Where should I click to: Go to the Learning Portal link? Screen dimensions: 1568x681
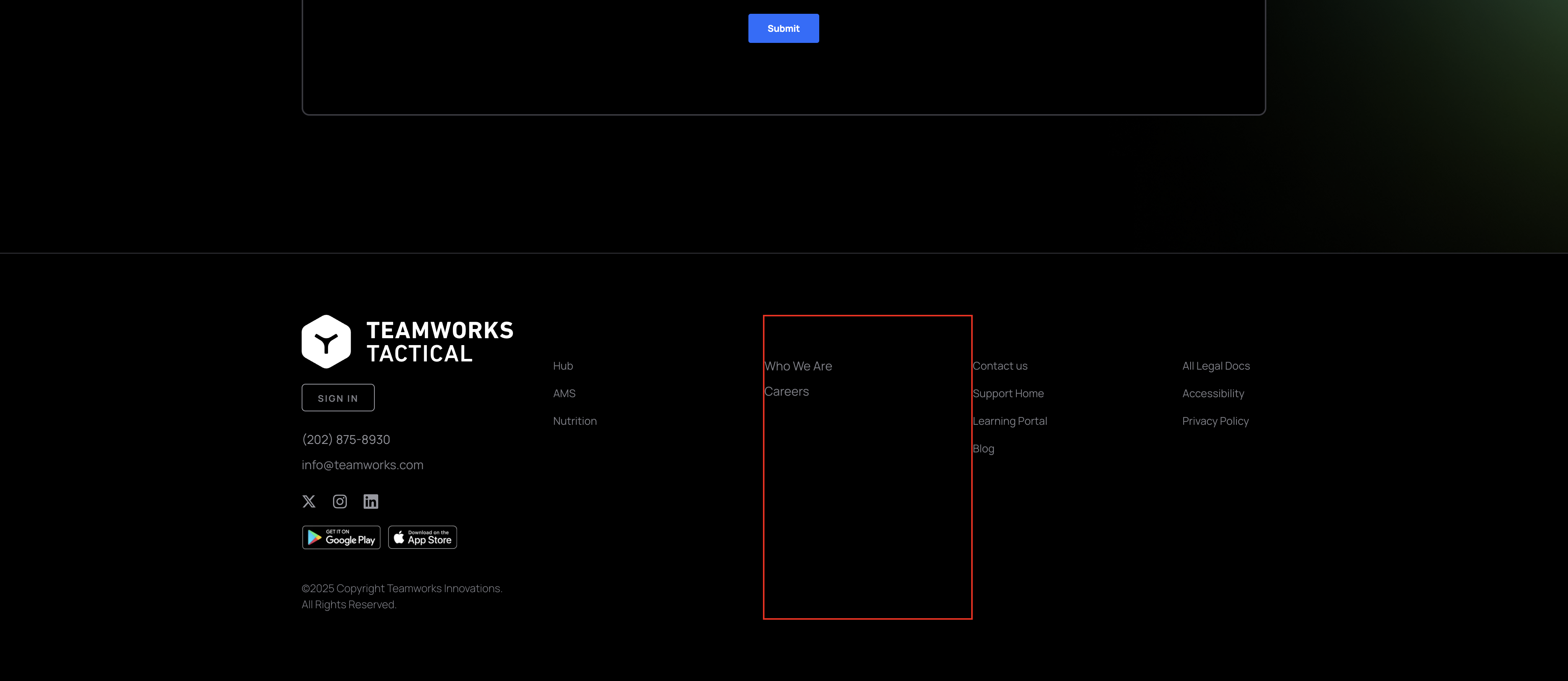click(1009, 421)
